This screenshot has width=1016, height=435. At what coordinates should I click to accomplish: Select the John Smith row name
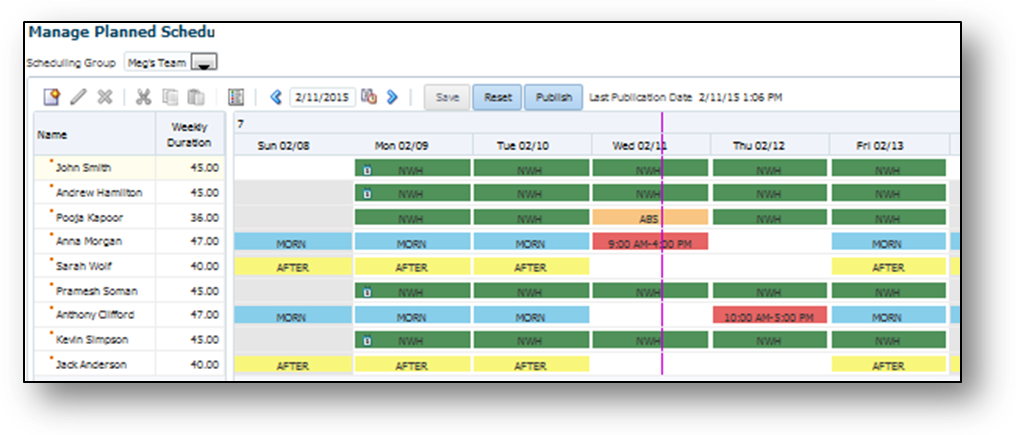(82, 168)
